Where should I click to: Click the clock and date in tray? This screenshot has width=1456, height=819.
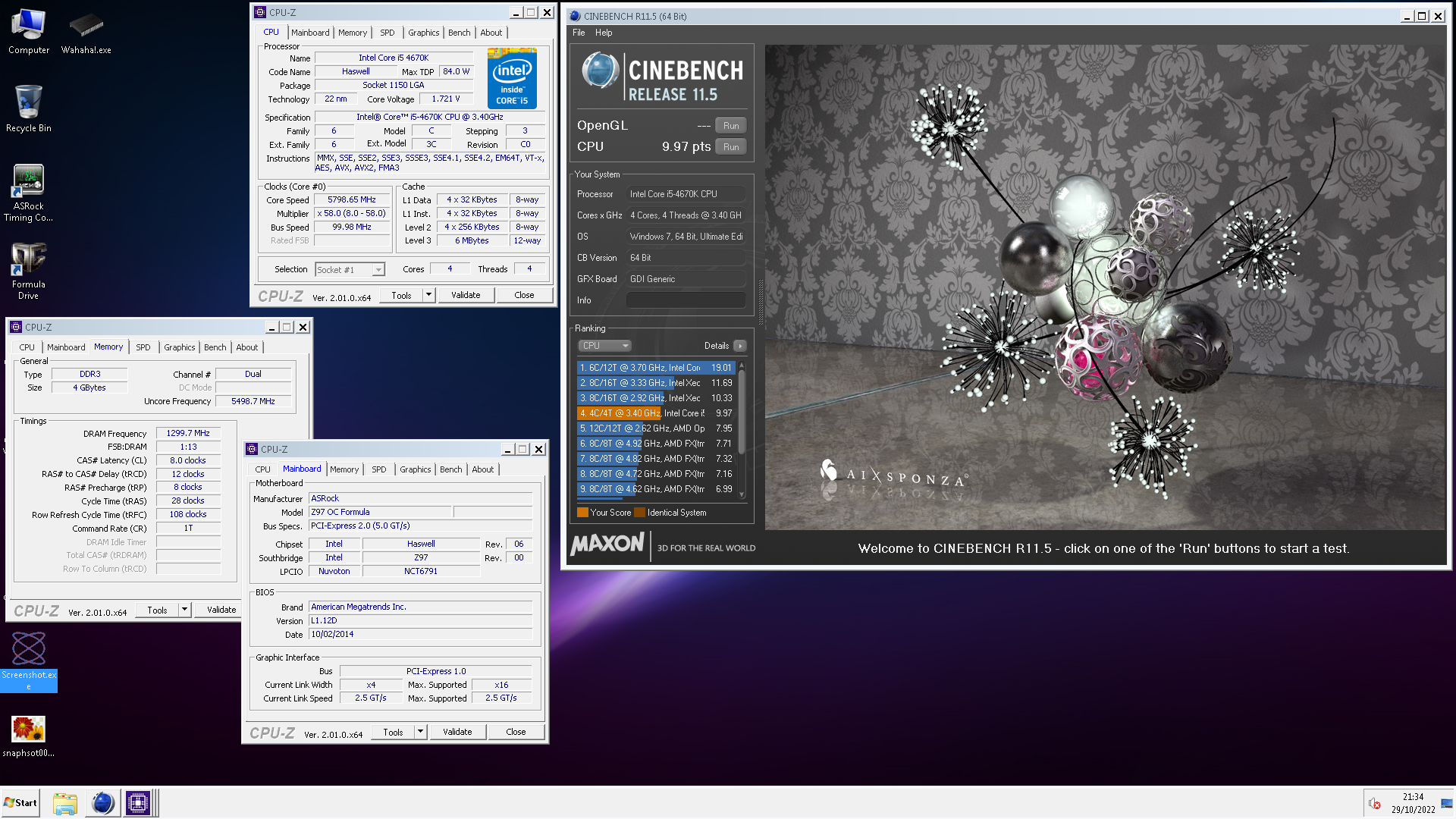tap(1413, 803)
